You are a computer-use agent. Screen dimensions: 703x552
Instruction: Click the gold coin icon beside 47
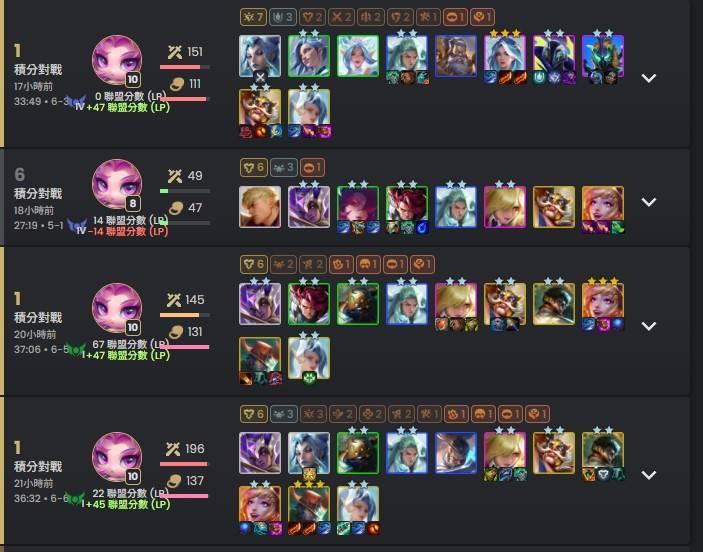click(x=175, y=208)
